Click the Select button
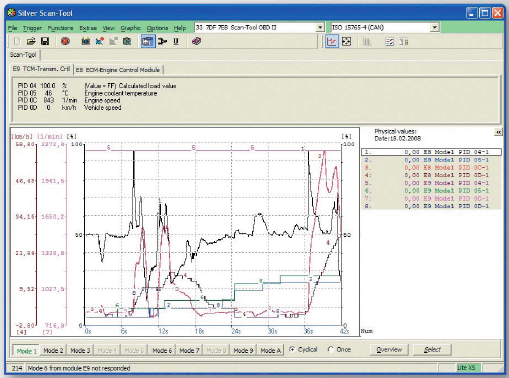 [432, 350]
